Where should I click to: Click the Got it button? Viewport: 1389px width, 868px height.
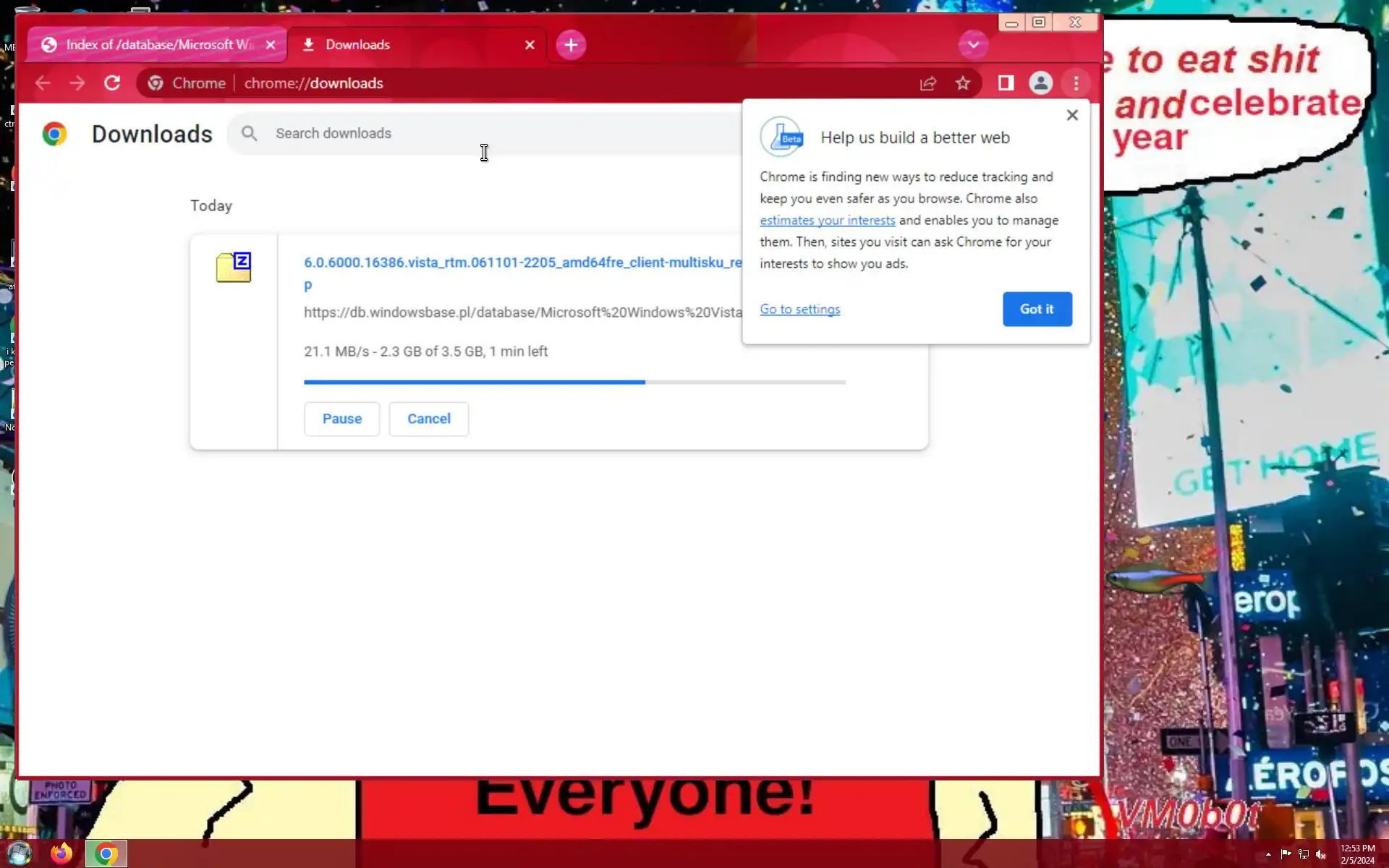(1037, 309)
